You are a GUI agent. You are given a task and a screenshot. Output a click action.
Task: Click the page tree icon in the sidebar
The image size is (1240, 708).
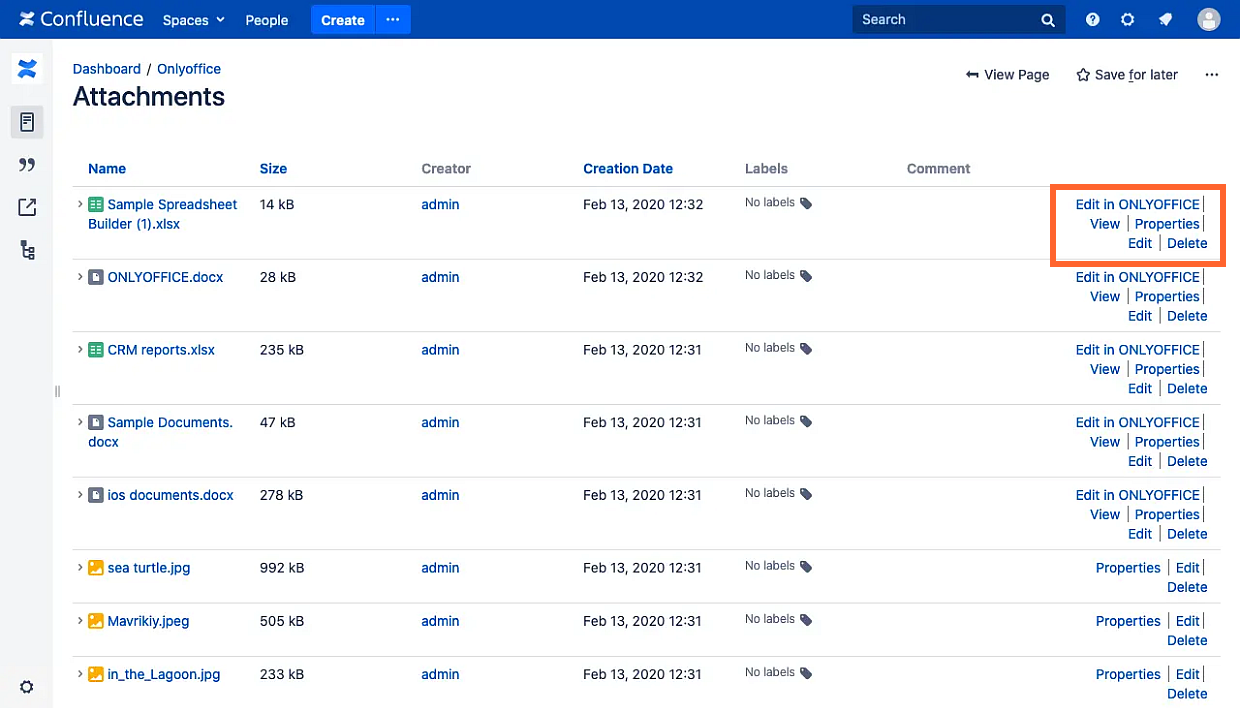click(27, 250)
